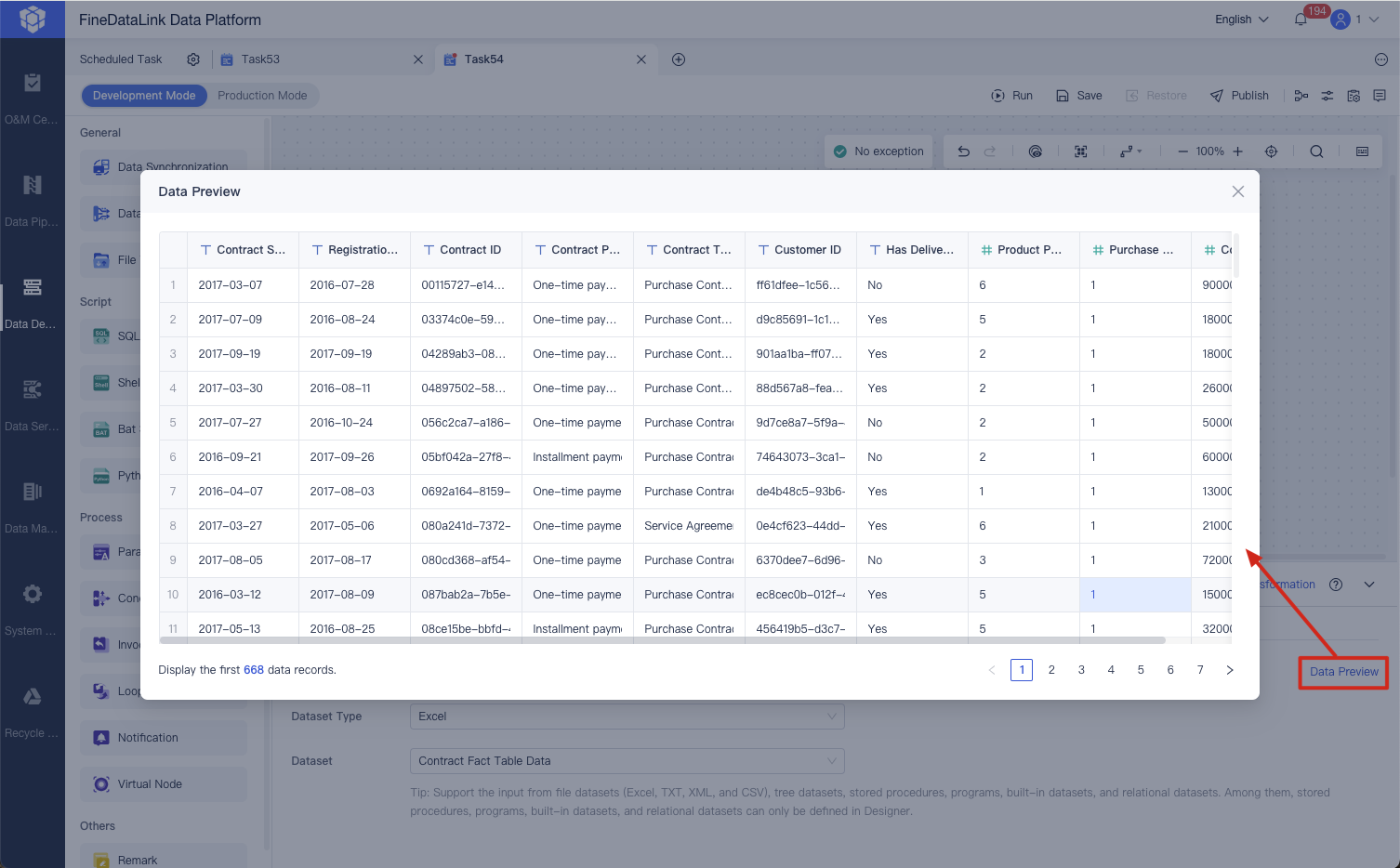Viewport: 1400px width, 868px height.
Task: Select the Notification node in the Process list
Action: tap(164, 738)
